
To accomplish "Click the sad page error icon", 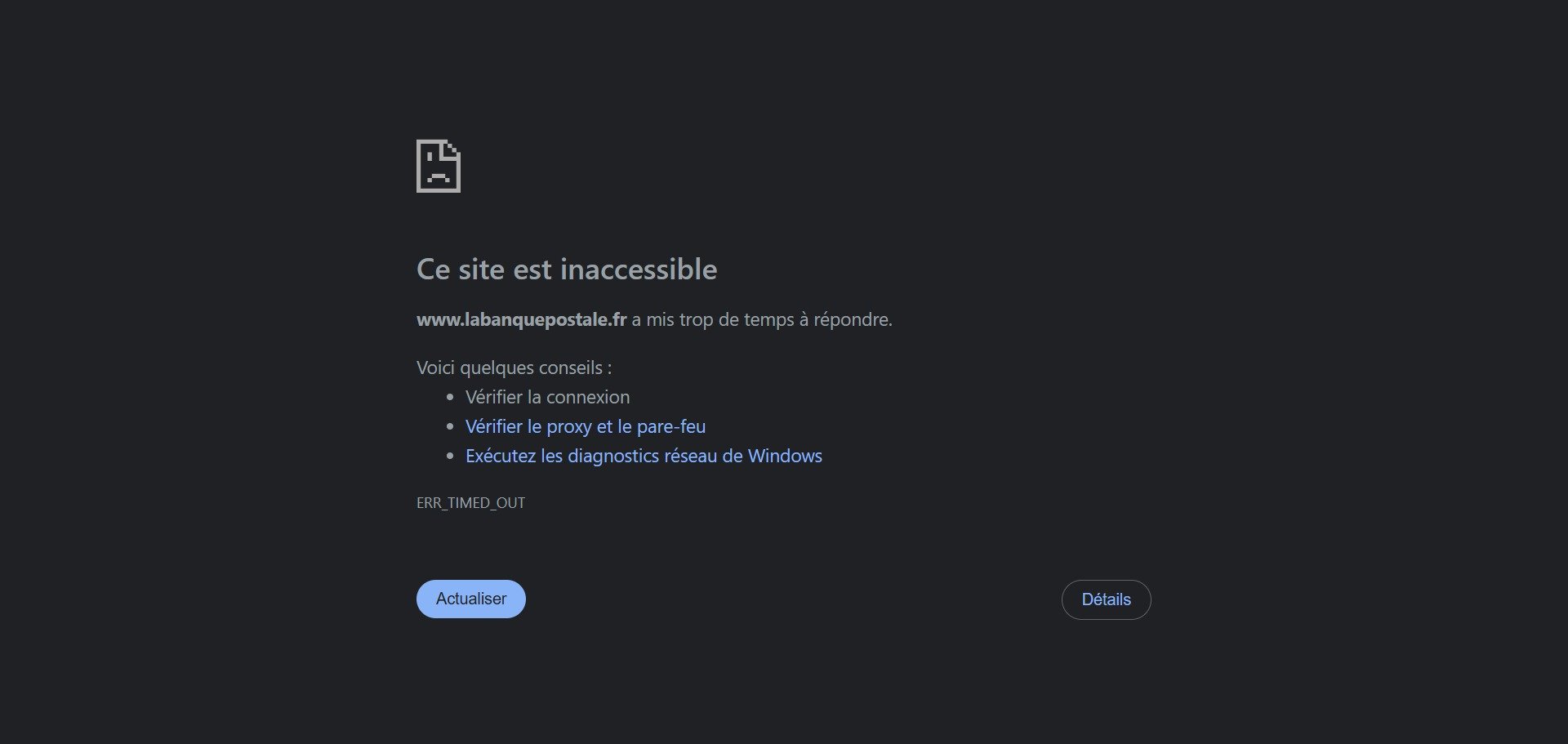I will coord(439,167).
